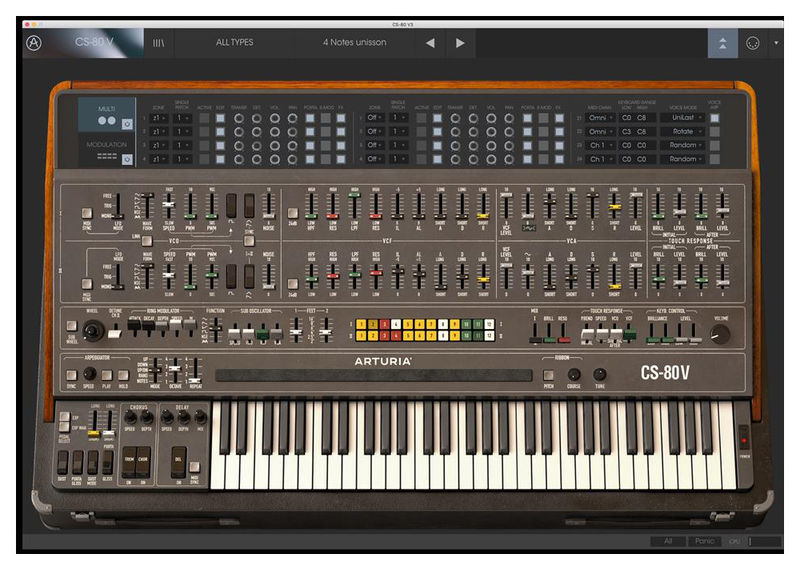
Task: Toggle the MODULATION power button
Action: click(x=127, y=160)
